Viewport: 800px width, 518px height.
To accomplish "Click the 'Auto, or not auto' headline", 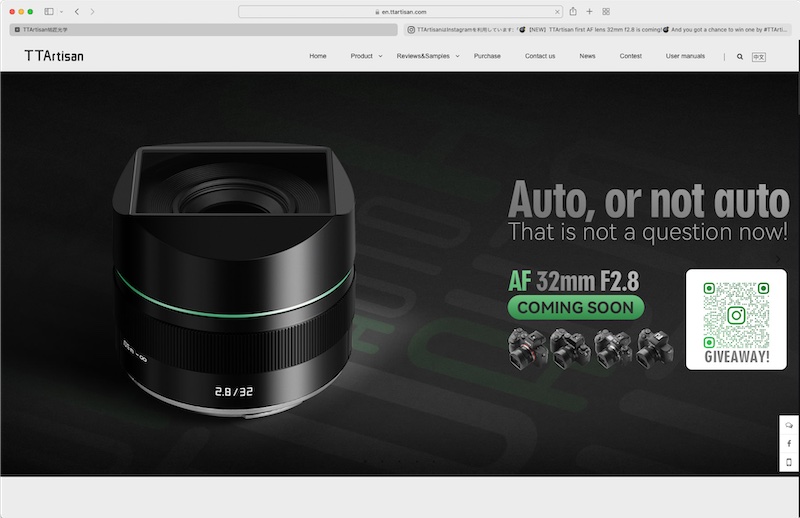I will tap(648, 200).
